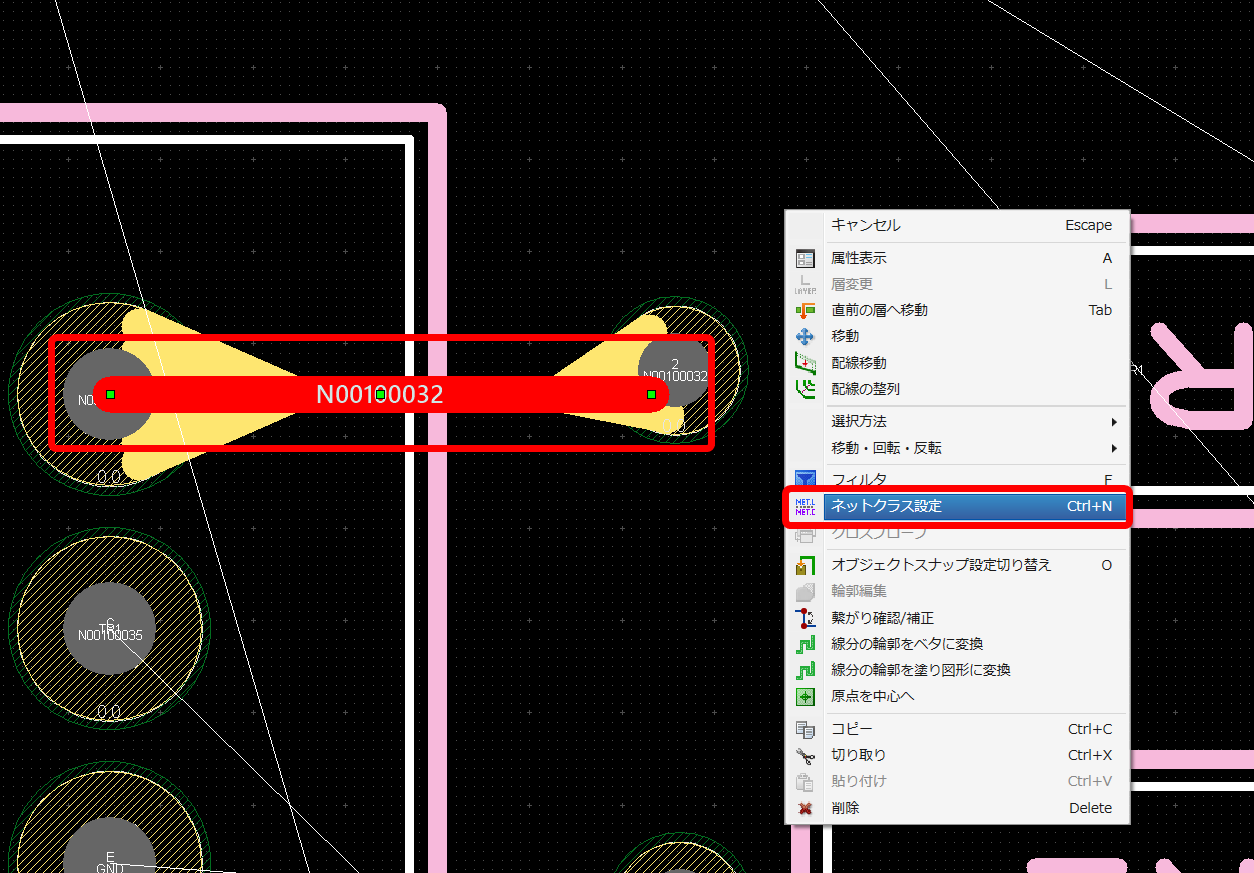Click the 繋がり確認/補正 connection check icon
Screen dimensions: 1254x873
[x=805, y=618]
